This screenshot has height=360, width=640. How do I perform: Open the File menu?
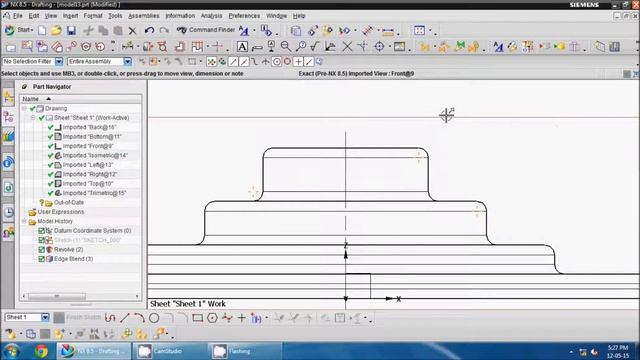(x=18, y=16)
